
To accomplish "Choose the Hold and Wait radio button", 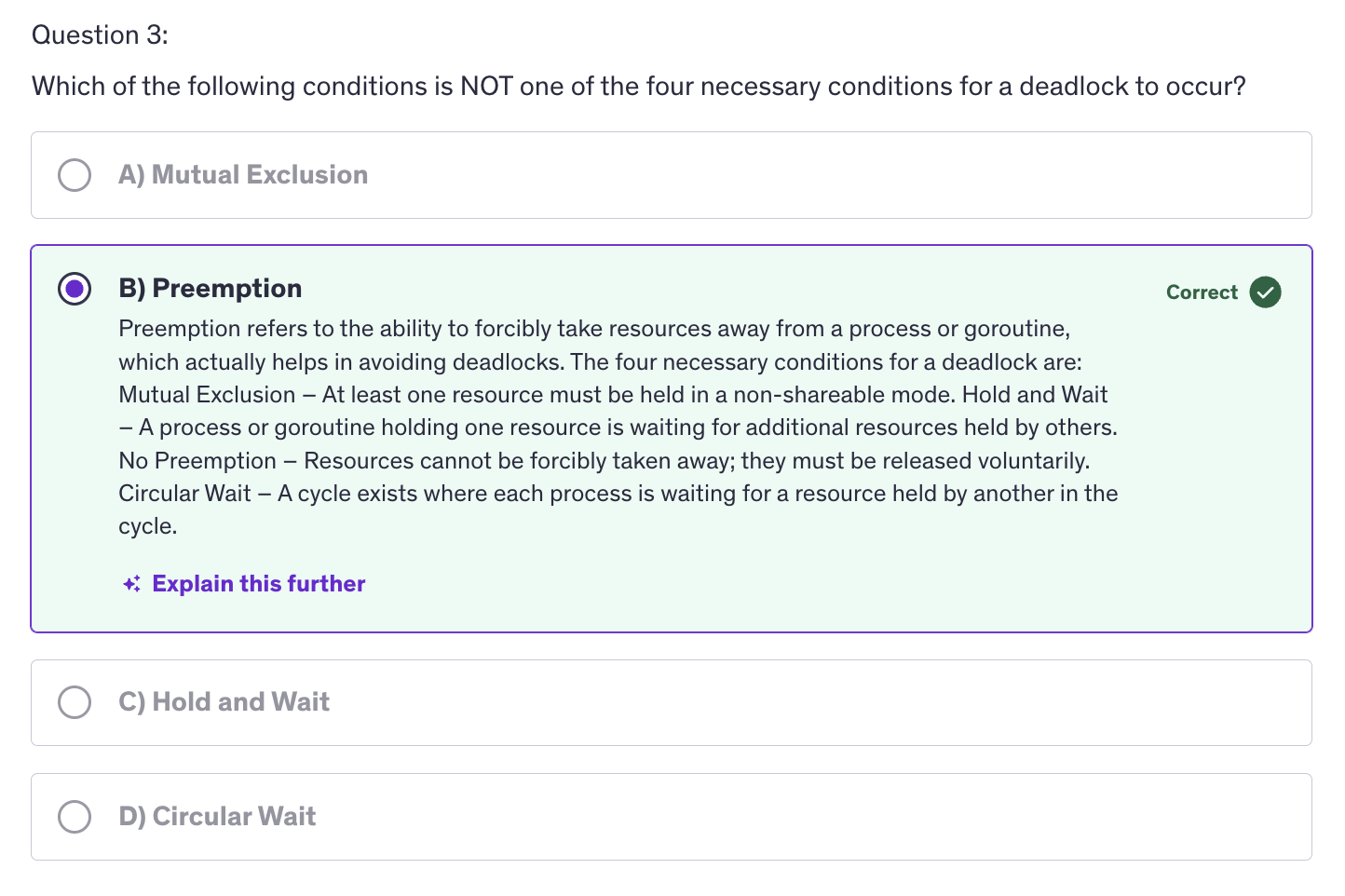I will pyautogui.click(x=75, y=702).
